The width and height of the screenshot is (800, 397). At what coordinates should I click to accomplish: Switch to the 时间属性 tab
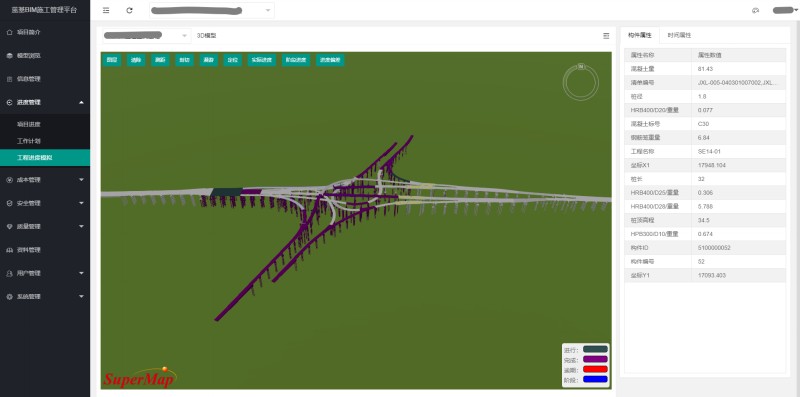pyautogui.click(x=679, y=35)
